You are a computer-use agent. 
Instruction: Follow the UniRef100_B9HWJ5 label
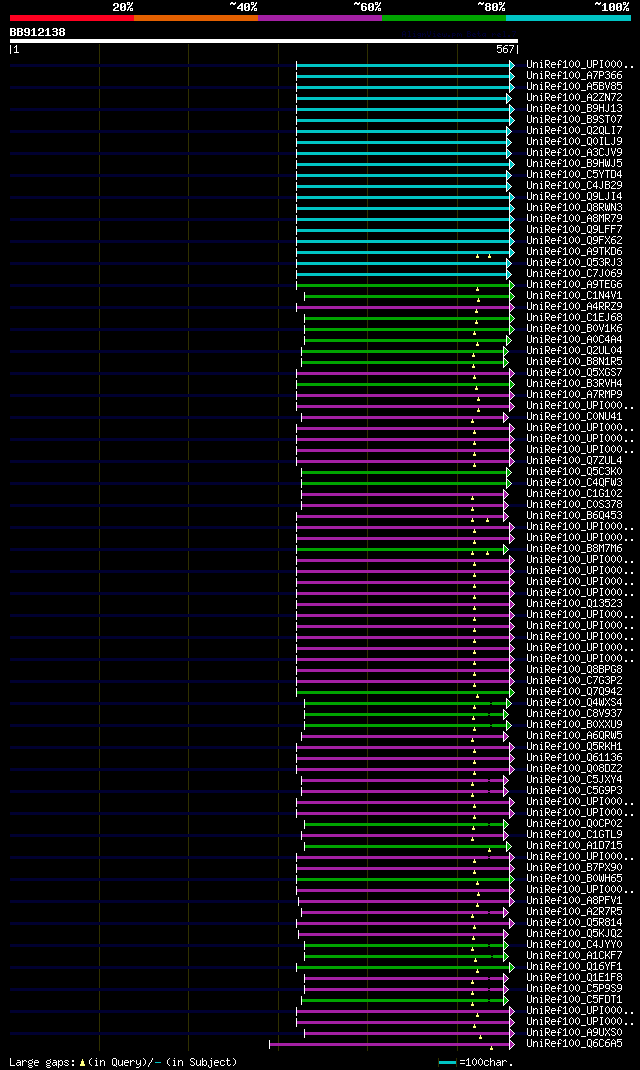coord(574,164)
